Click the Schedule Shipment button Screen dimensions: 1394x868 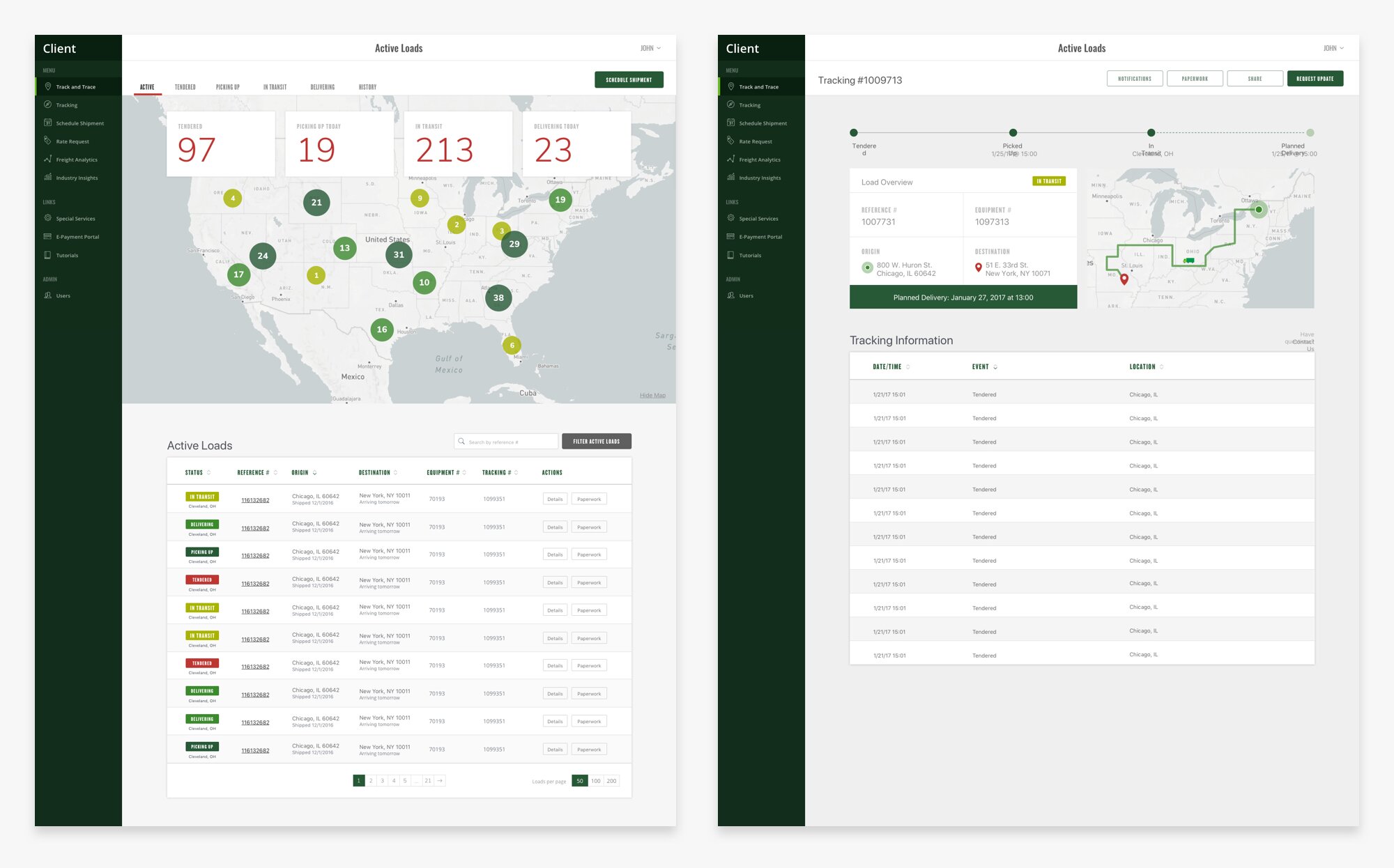629,79
